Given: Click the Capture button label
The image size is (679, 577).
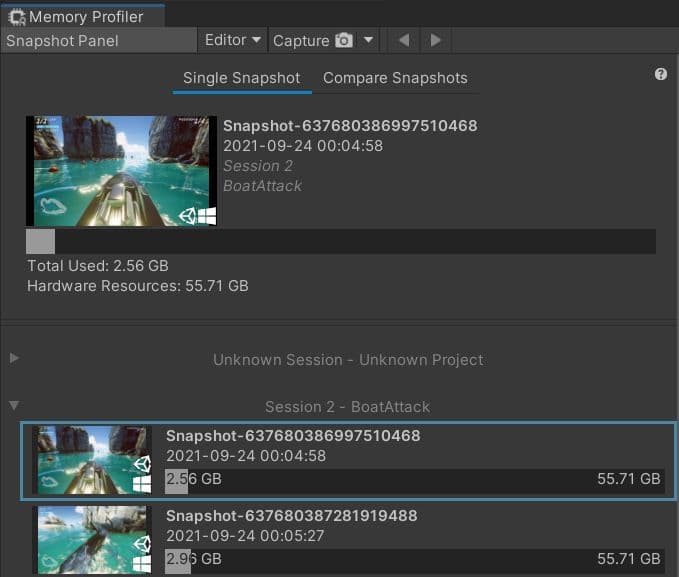Looking at the screenshot, I should tap(300, 41).
